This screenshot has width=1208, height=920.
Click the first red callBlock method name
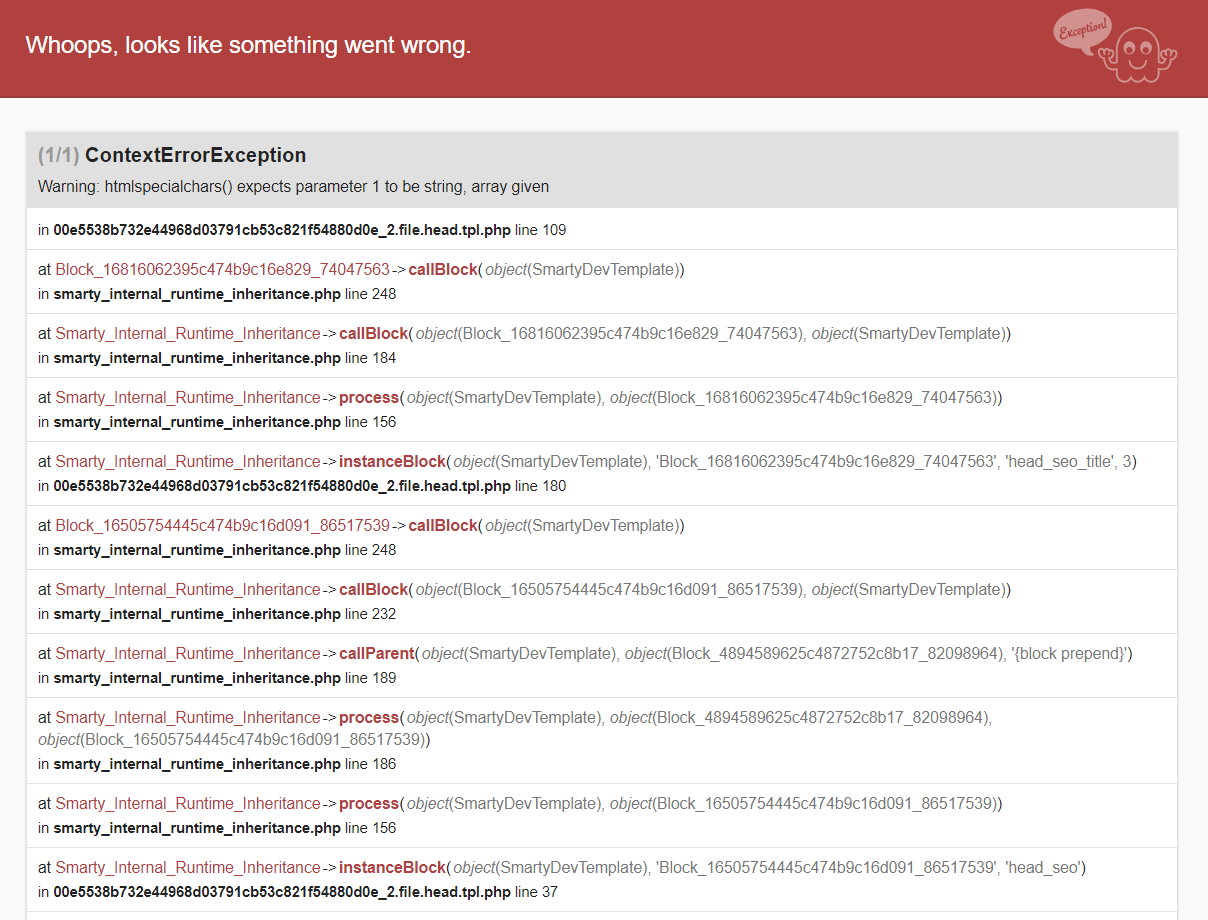click(x=443, y=269)
